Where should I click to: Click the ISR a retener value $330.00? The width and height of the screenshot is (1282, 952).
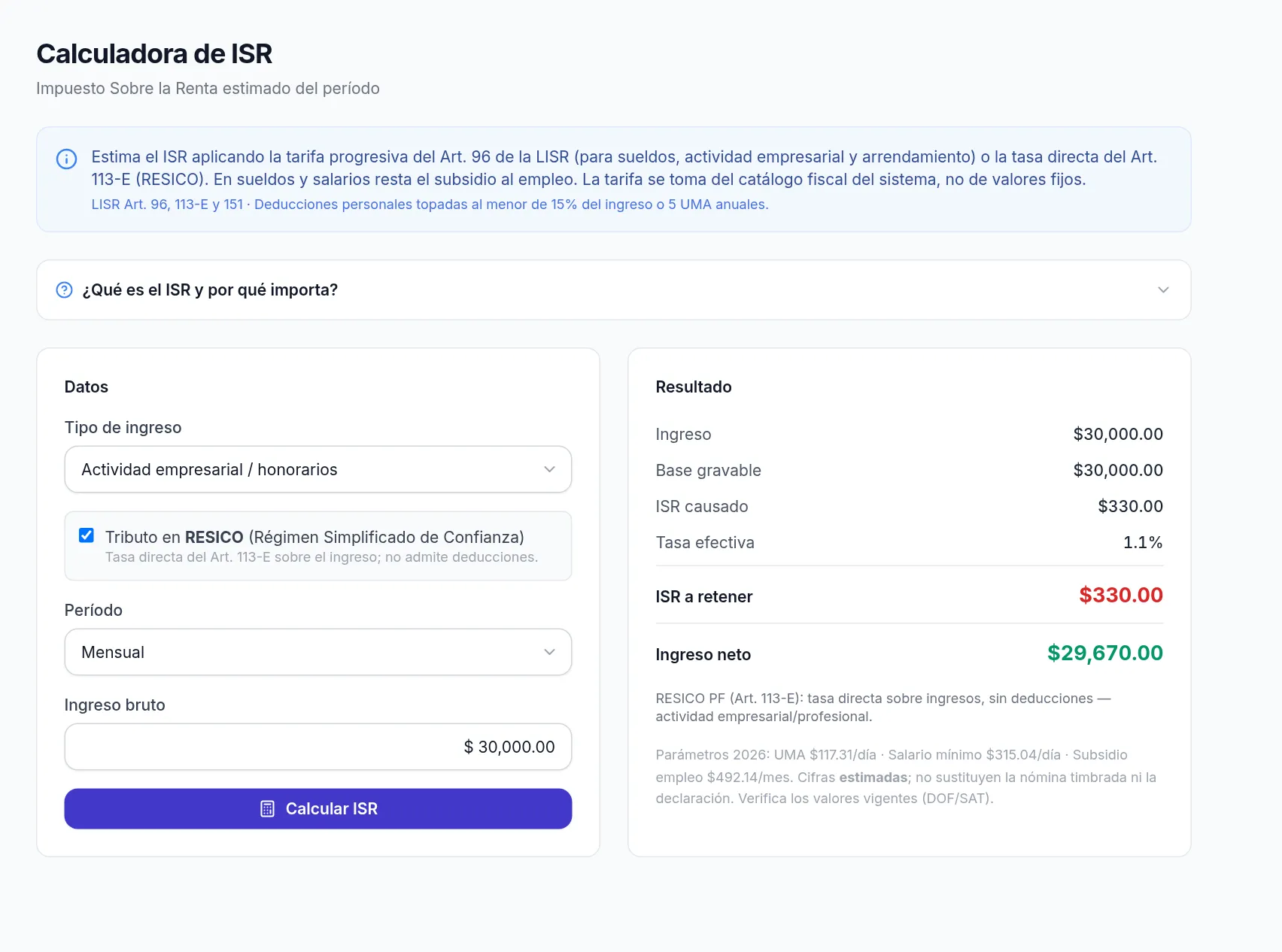coord(1121,595)
